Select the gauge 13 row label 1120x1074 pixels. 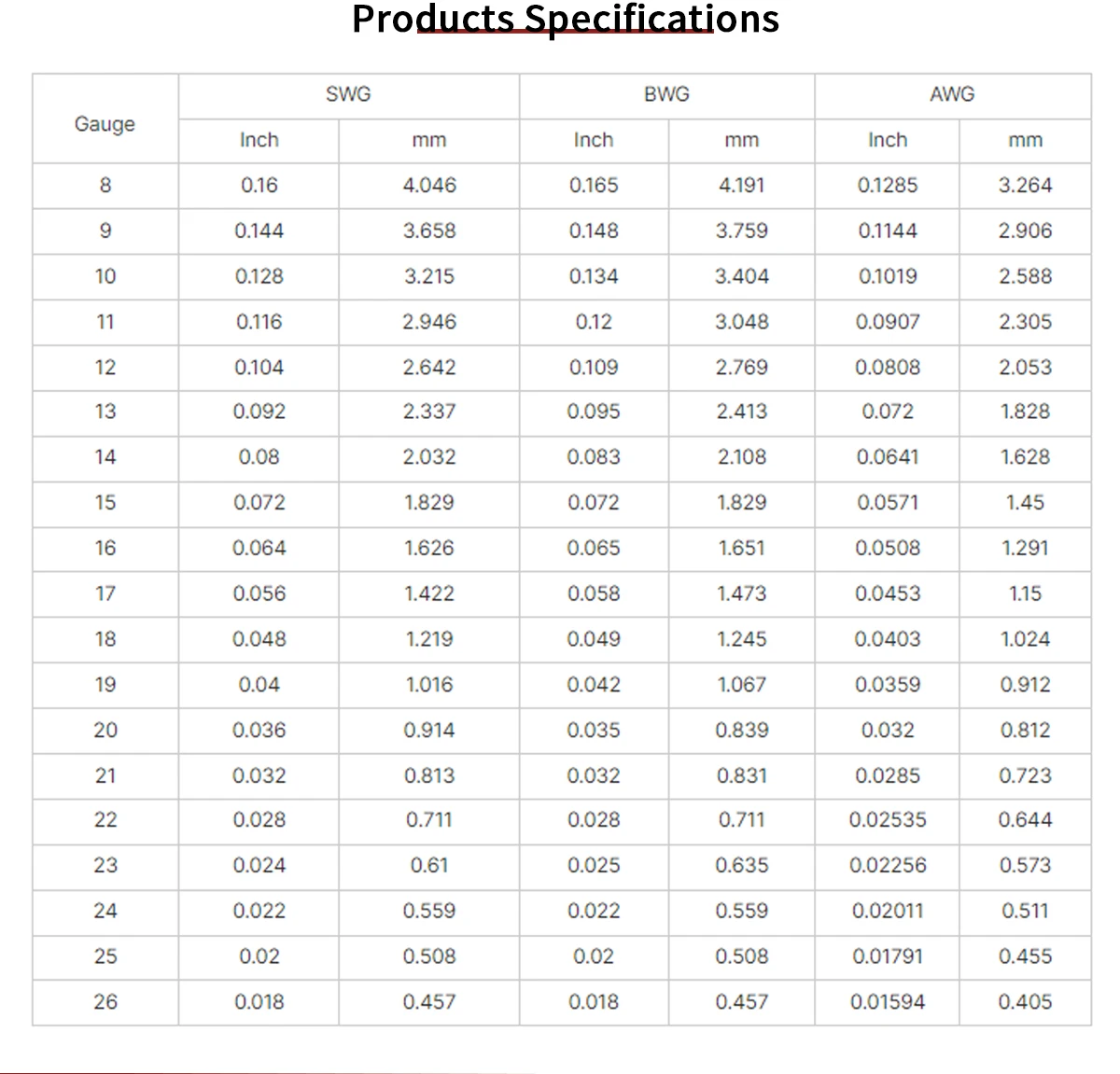click(x=105, y=411)
